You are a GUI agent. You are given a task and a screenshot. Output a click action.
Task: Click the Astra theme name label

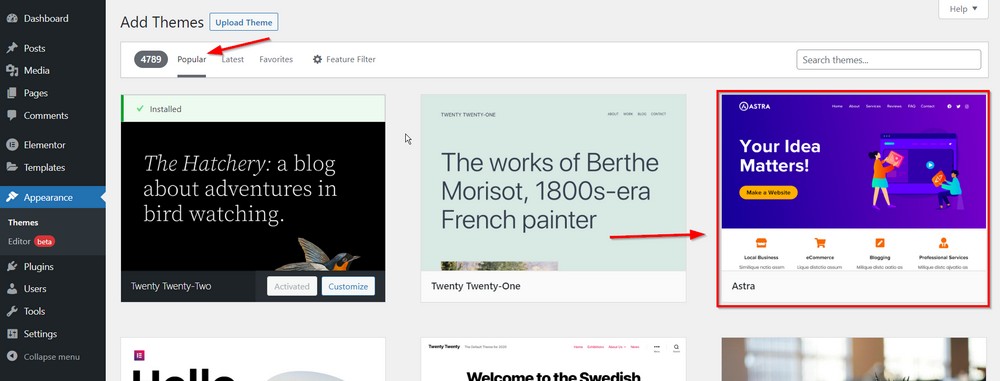tap(744, 286)
